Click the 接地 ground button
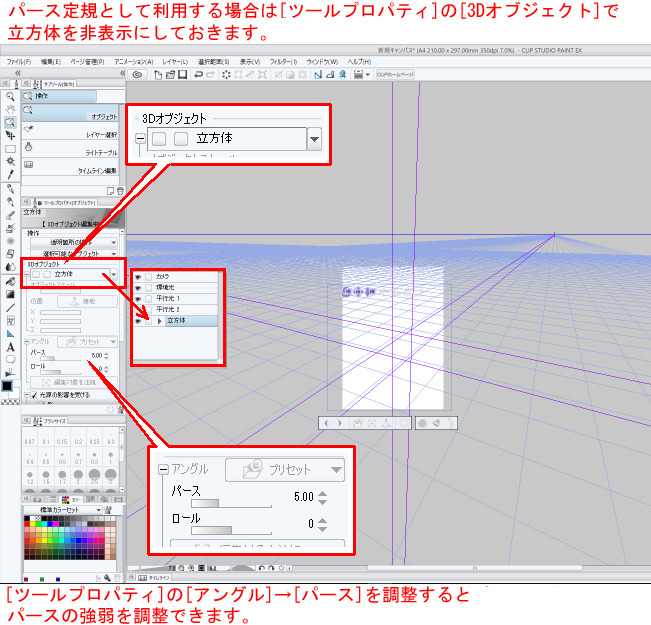The height and width of the screenshot is (625, 651). 87,301
